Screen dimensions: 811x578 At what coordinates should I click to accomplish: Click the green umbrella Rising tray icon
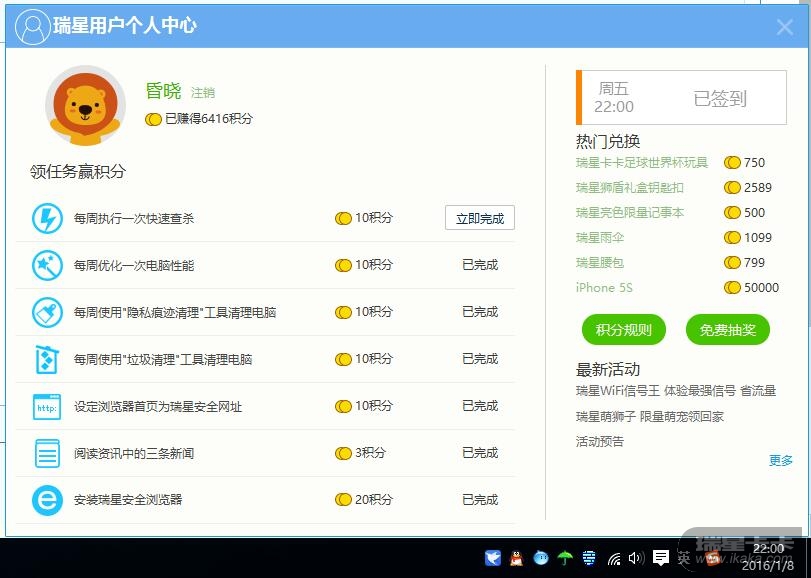click(565, 557)
